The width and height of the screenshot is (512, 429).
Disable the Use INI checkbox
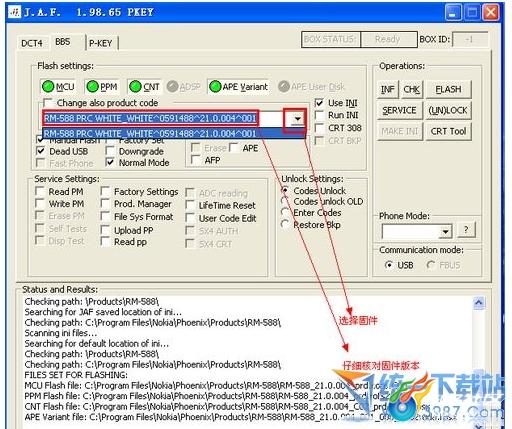[319, 103]
